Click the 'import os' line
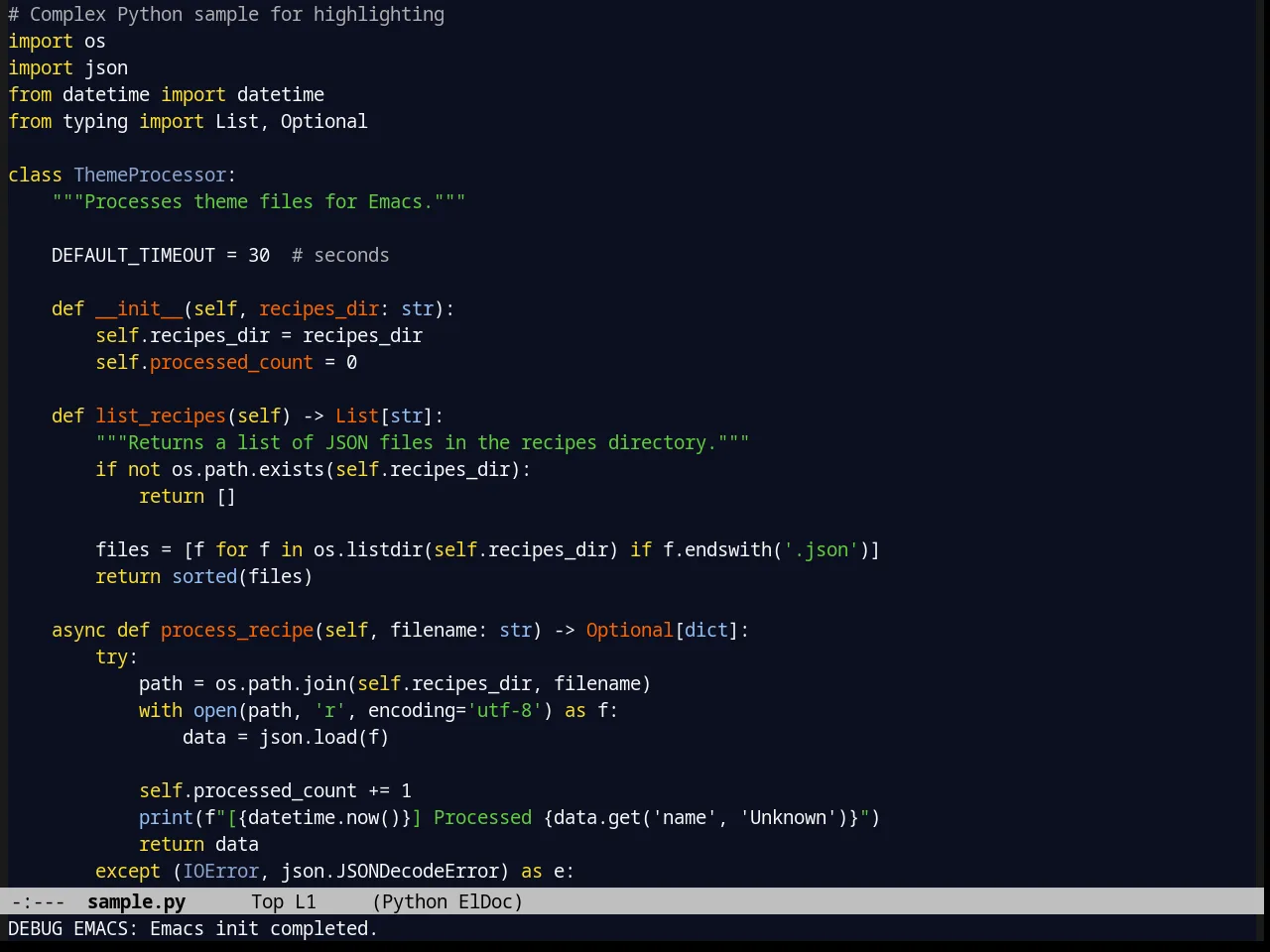 [x=57, y=41]
